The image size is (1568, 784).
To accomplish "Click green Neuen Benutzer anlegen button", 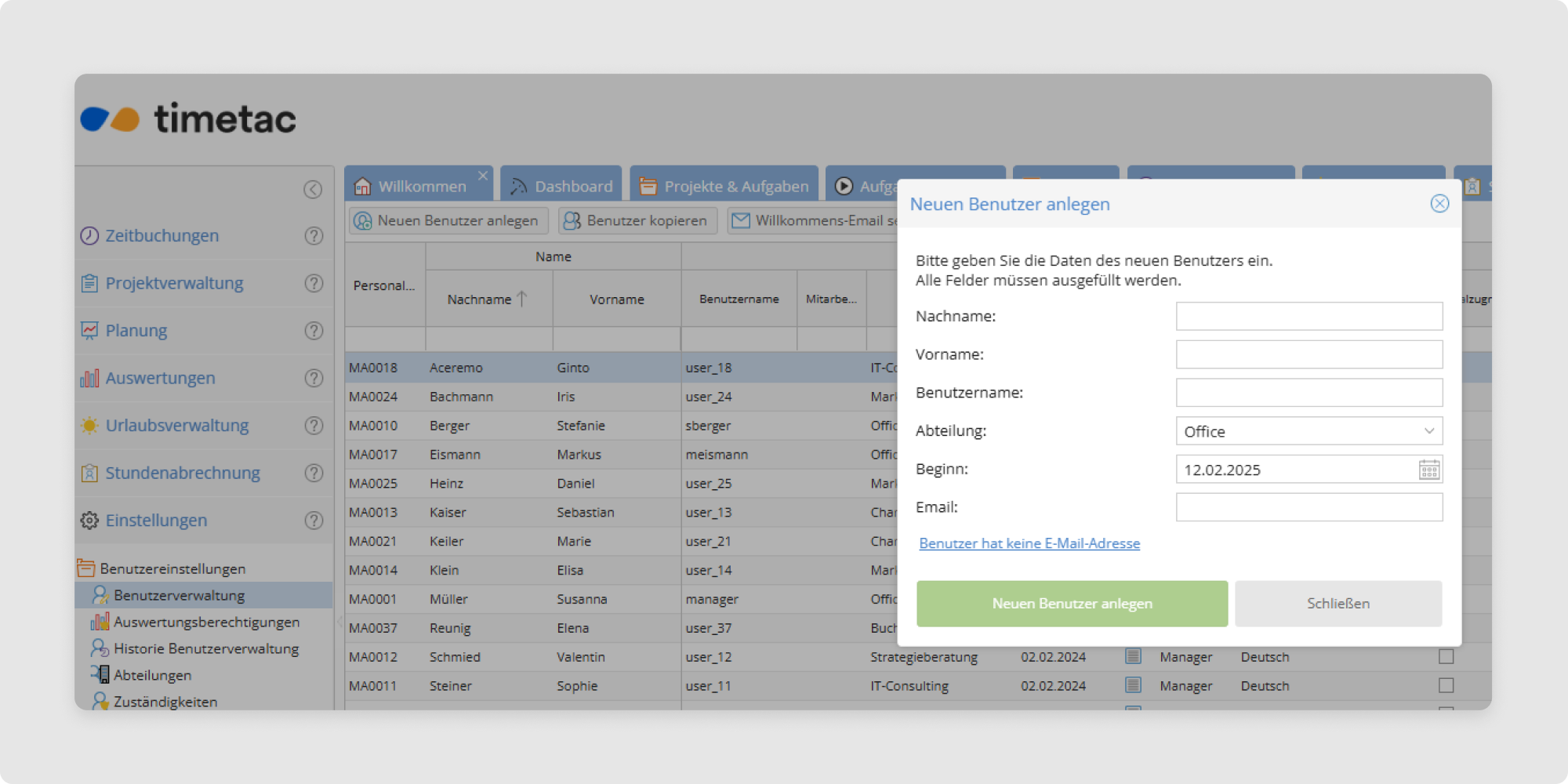I will [x=1072, y=604].
